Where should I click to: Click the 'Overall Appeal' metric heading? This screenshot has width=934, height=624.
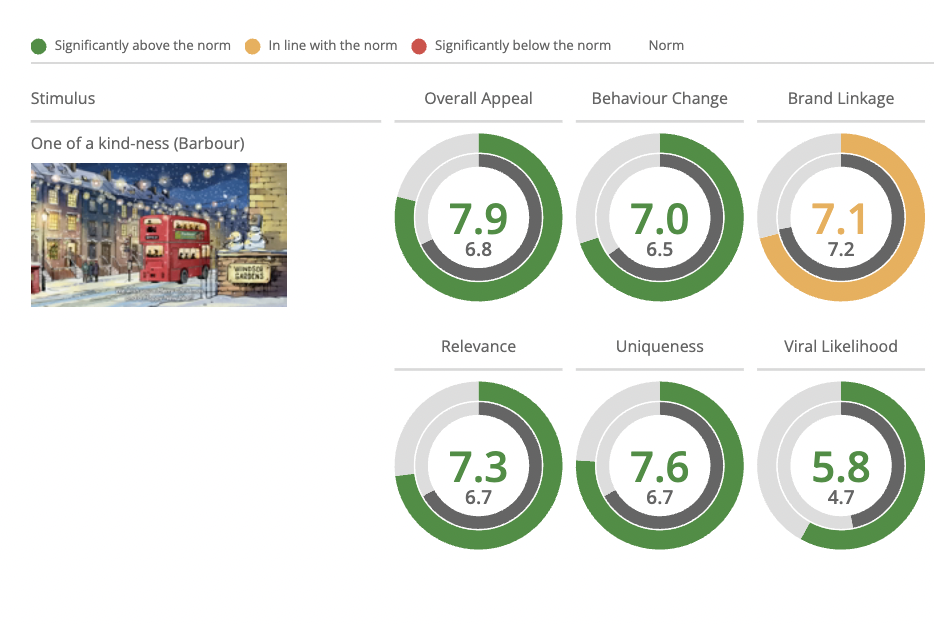click(x=478, y=99)
